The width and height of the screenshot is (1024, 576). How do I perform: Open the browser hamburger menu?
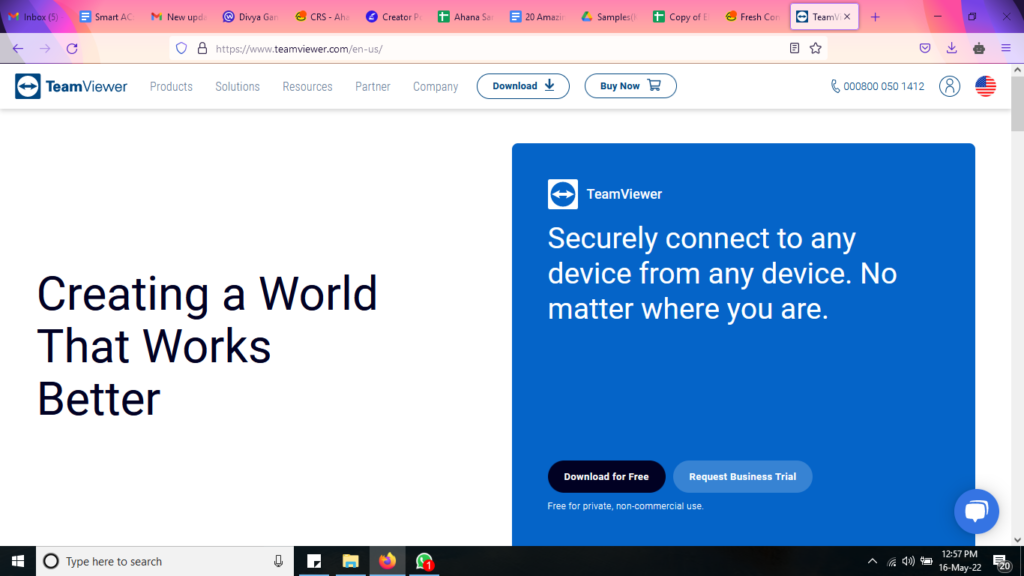tap(1006, 48)
